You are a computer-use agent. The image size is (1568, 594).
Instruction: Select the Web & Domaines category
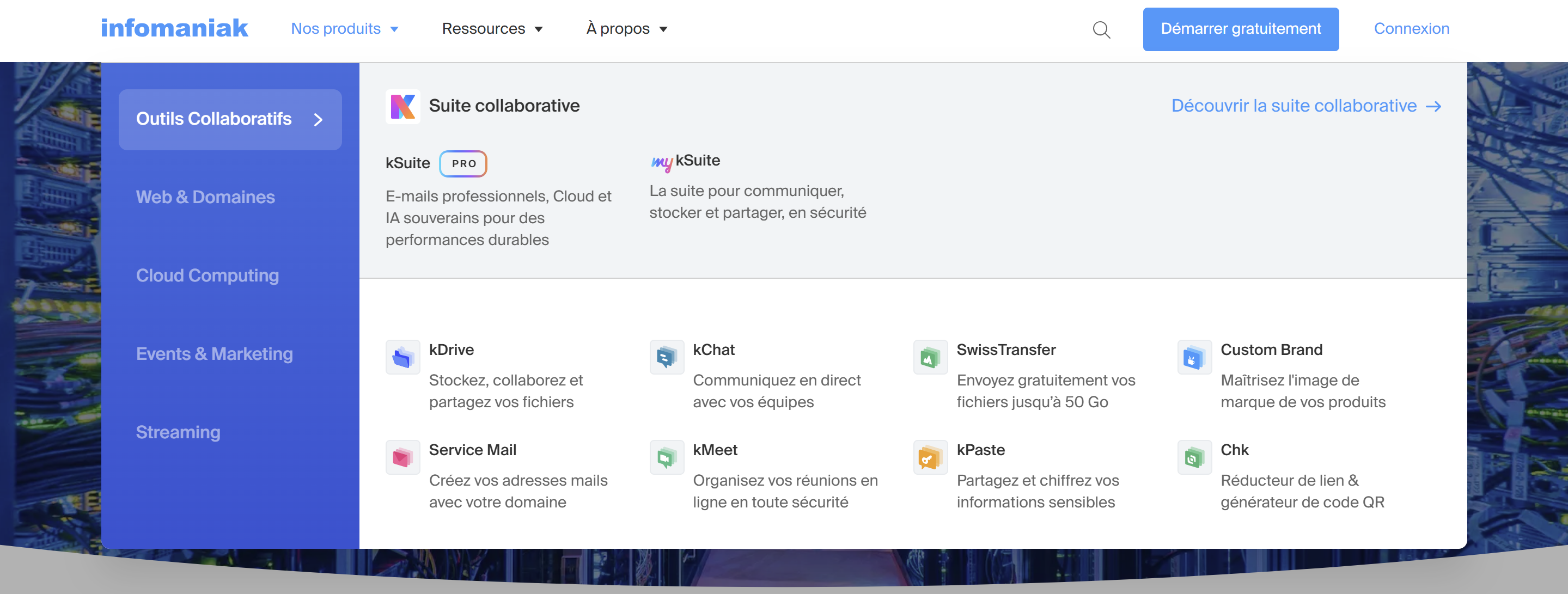[205, 197]
